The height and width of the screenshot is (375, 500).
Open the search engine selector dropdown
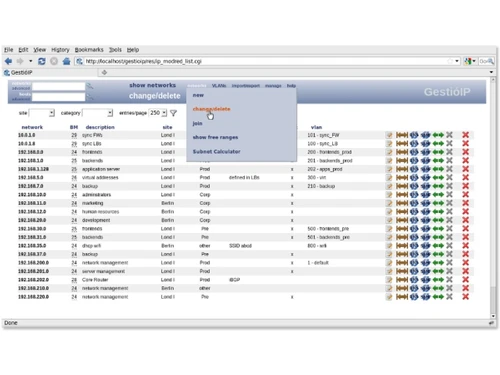pyautogui.click(x=470, y=61)
